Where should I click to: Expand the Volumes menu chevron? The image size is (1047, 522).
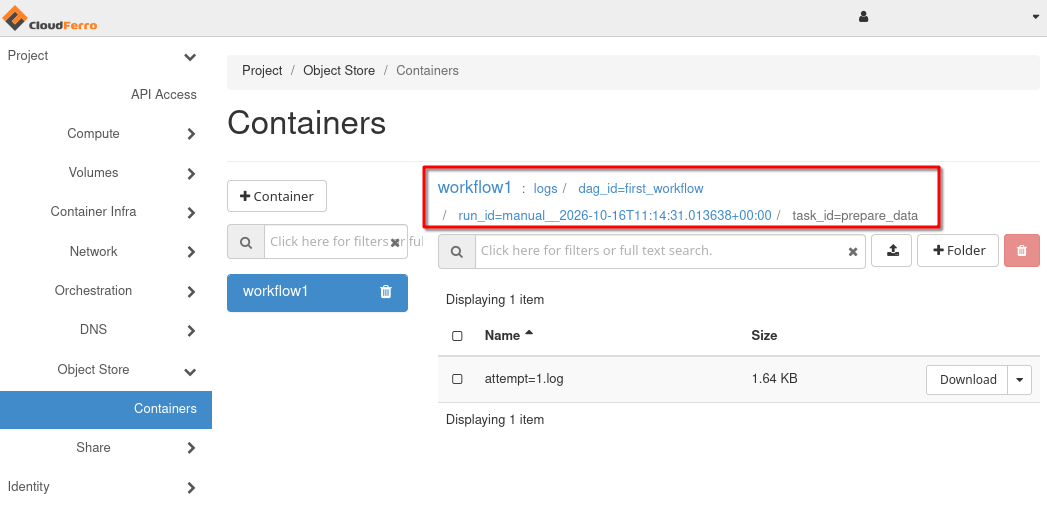pos(191,174)
